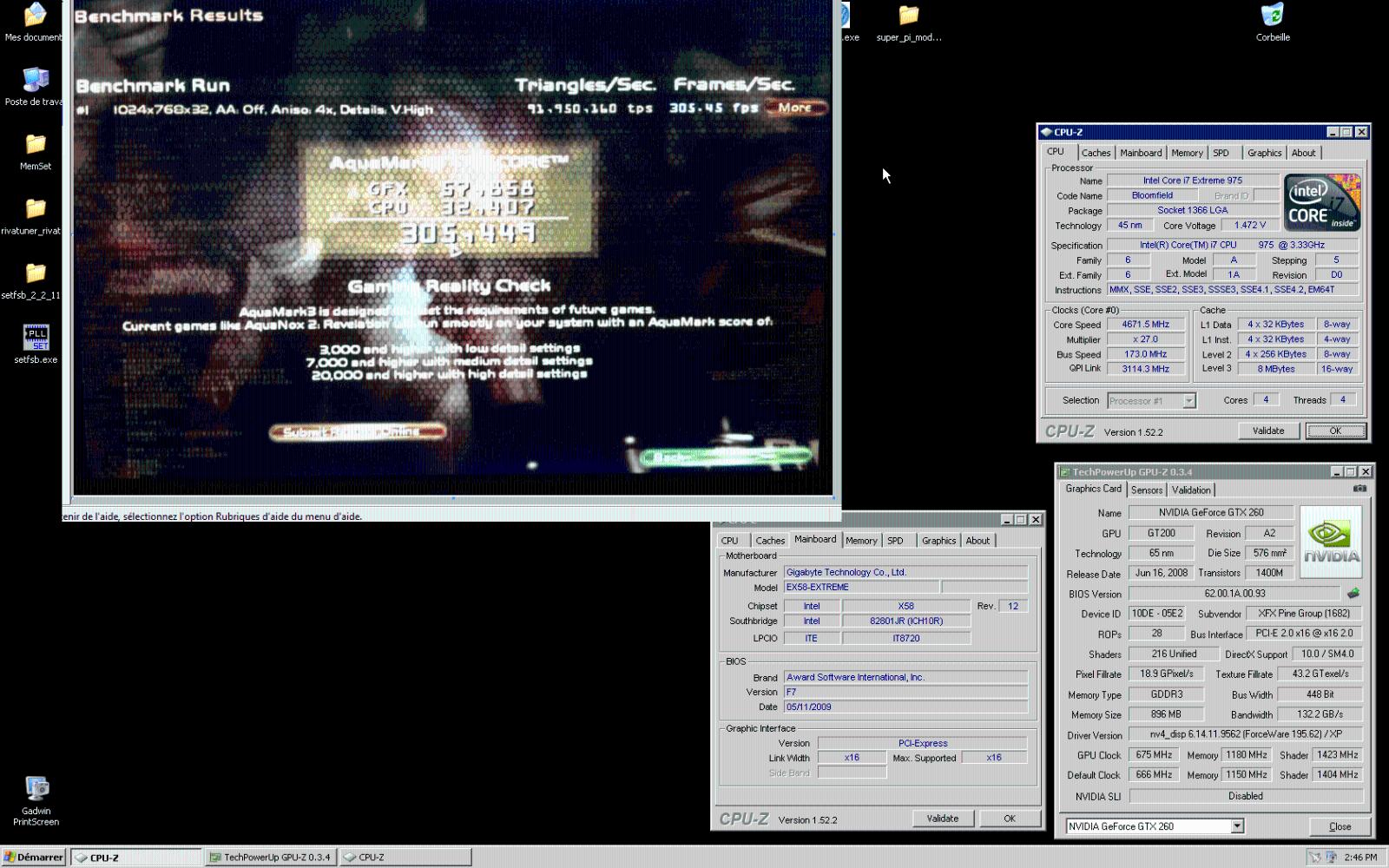Click the GPU-Z screenshot camera icon
The image size is (1389, 868).
pos(1359,489)
